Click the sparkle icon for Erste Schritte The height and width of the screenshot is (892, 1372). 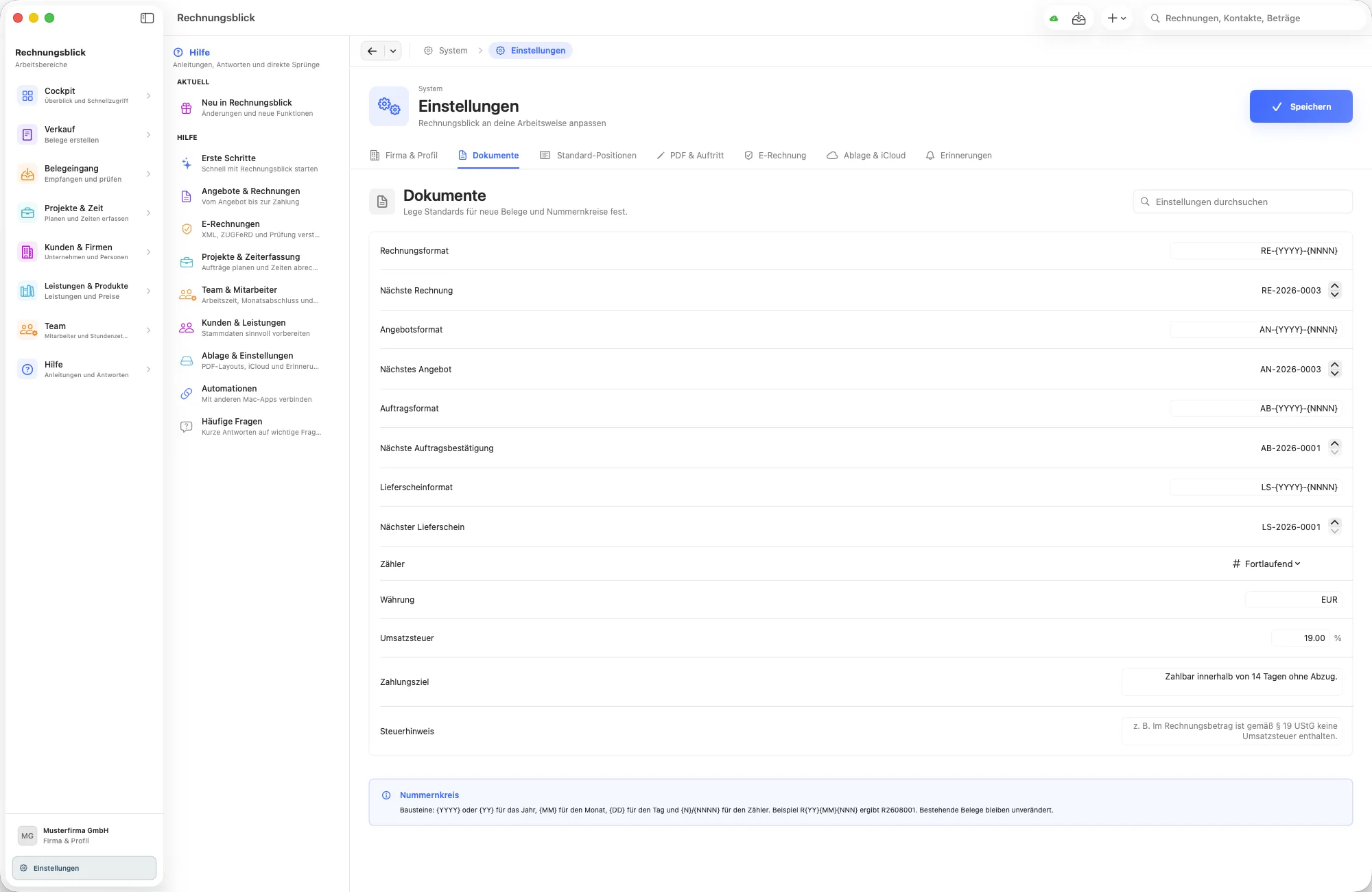(186, 163)
